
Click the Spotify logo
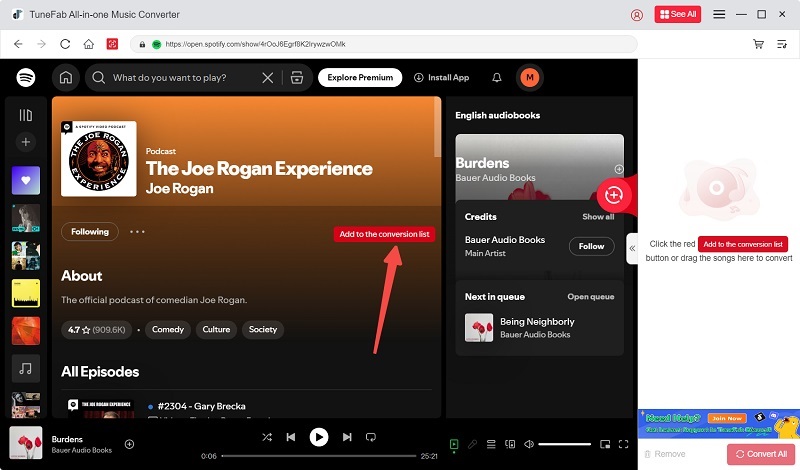click(x=26, y=78)
